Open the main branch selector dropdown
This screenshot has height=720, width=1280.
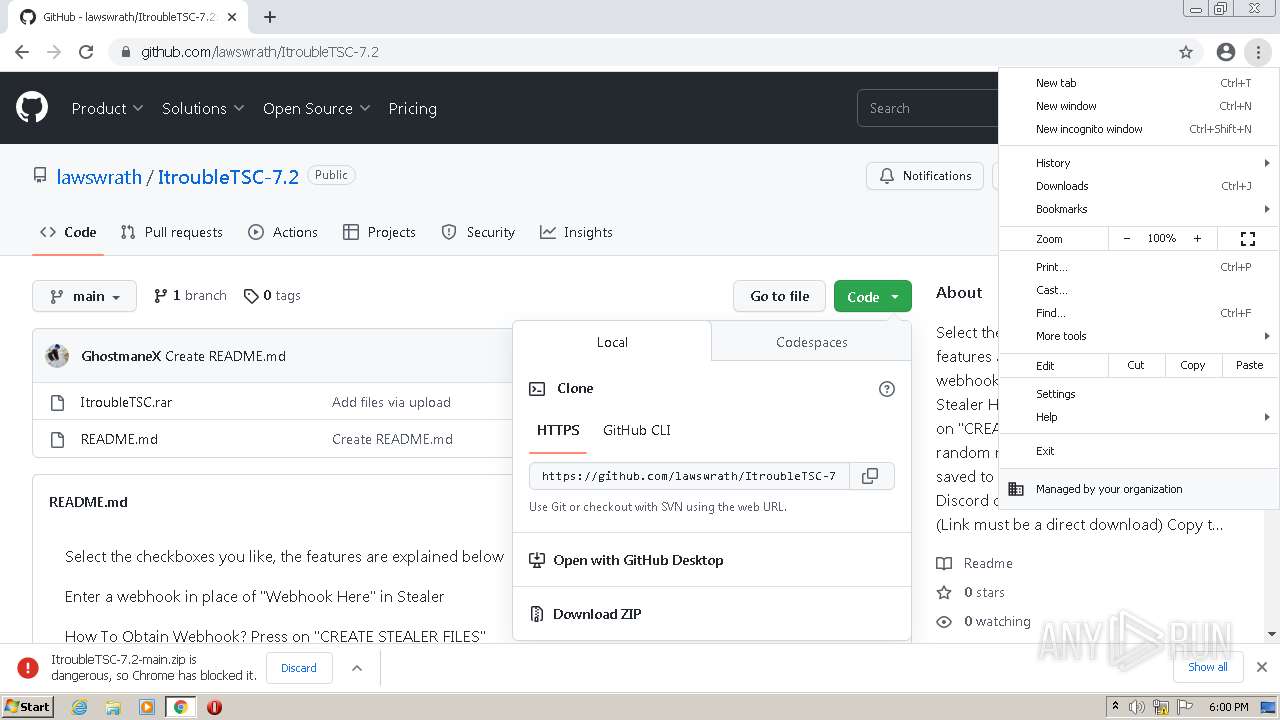(84, 296)
